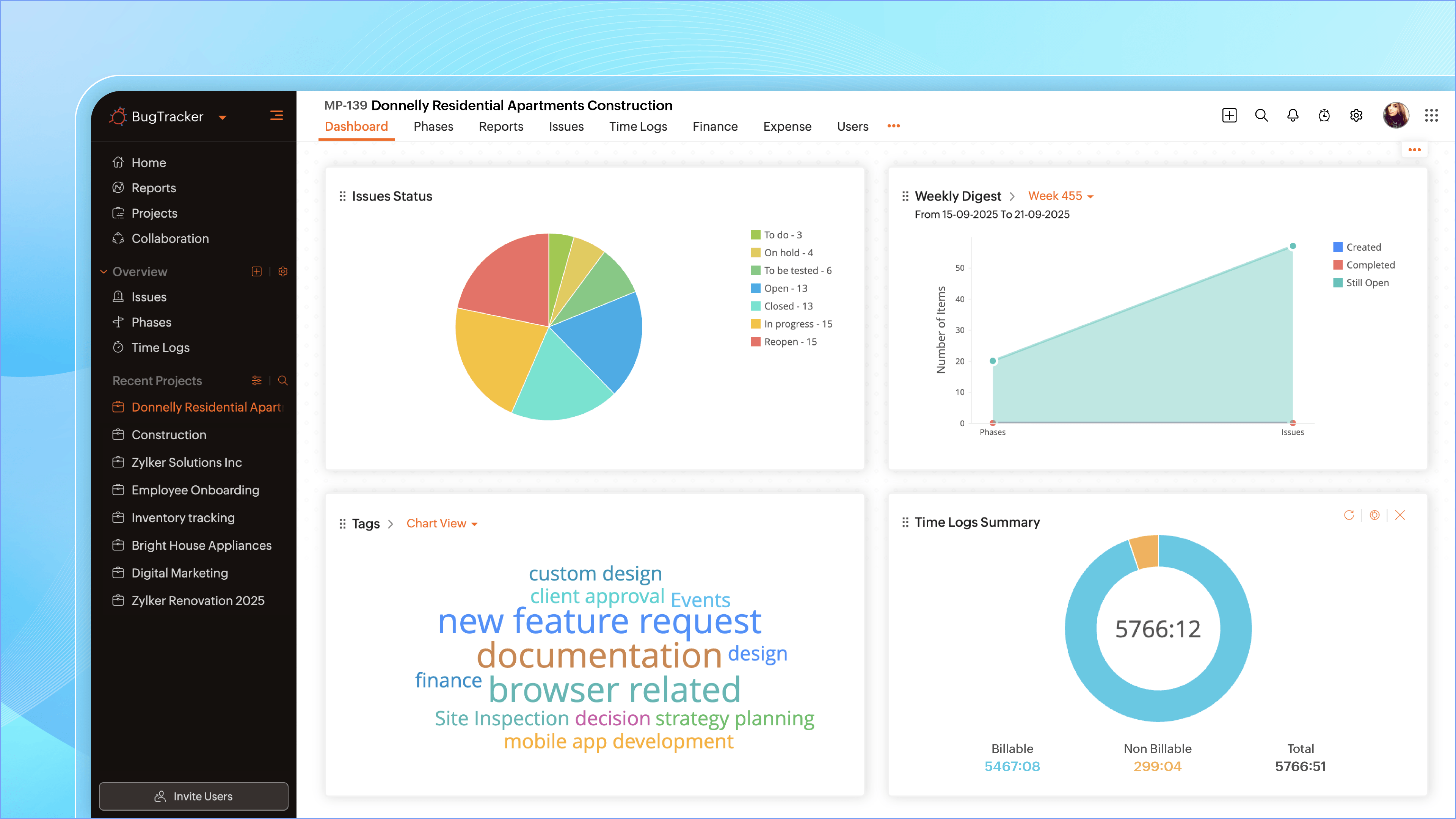The image size is (1456, 819).
Task: Click the Closed legend color swatch
Action: click(756, 306)
